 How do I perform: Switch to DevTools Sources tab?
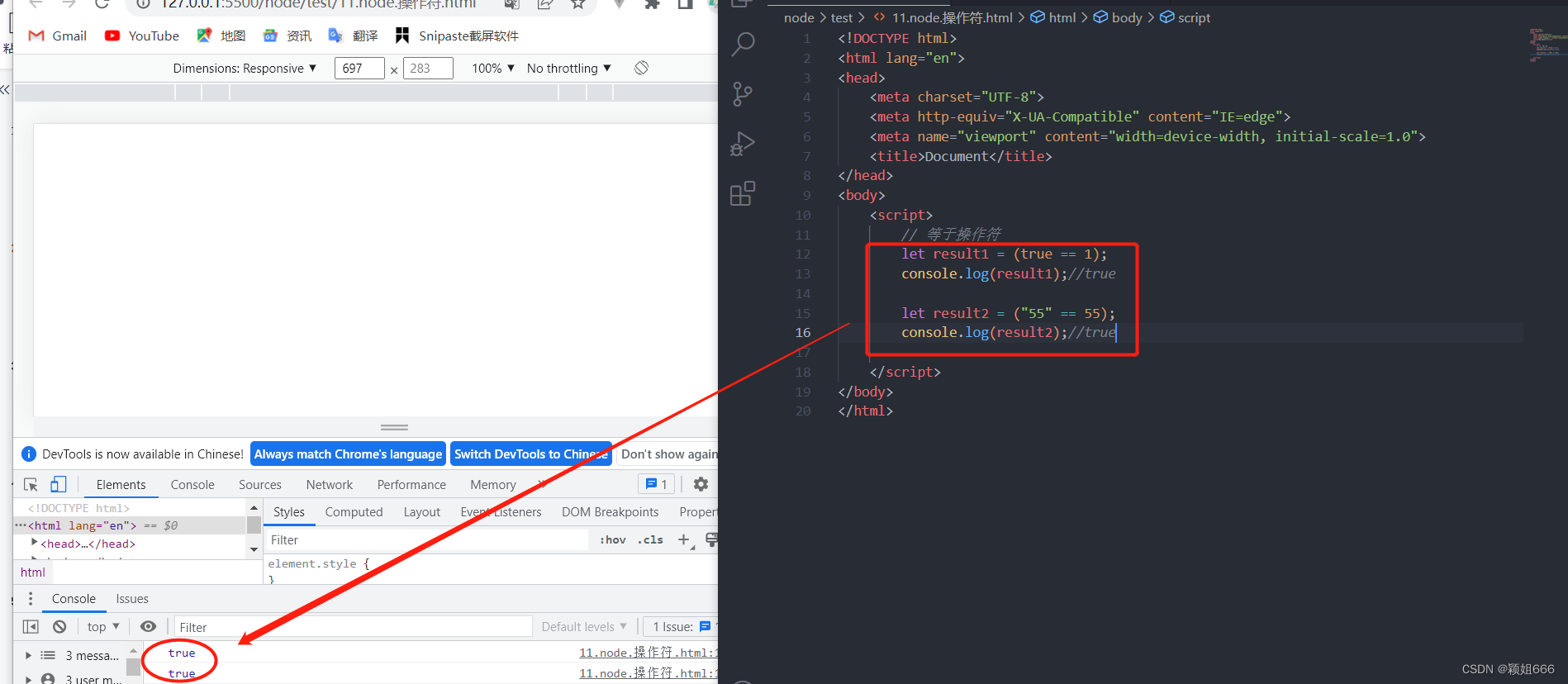[x=259, y=485]
